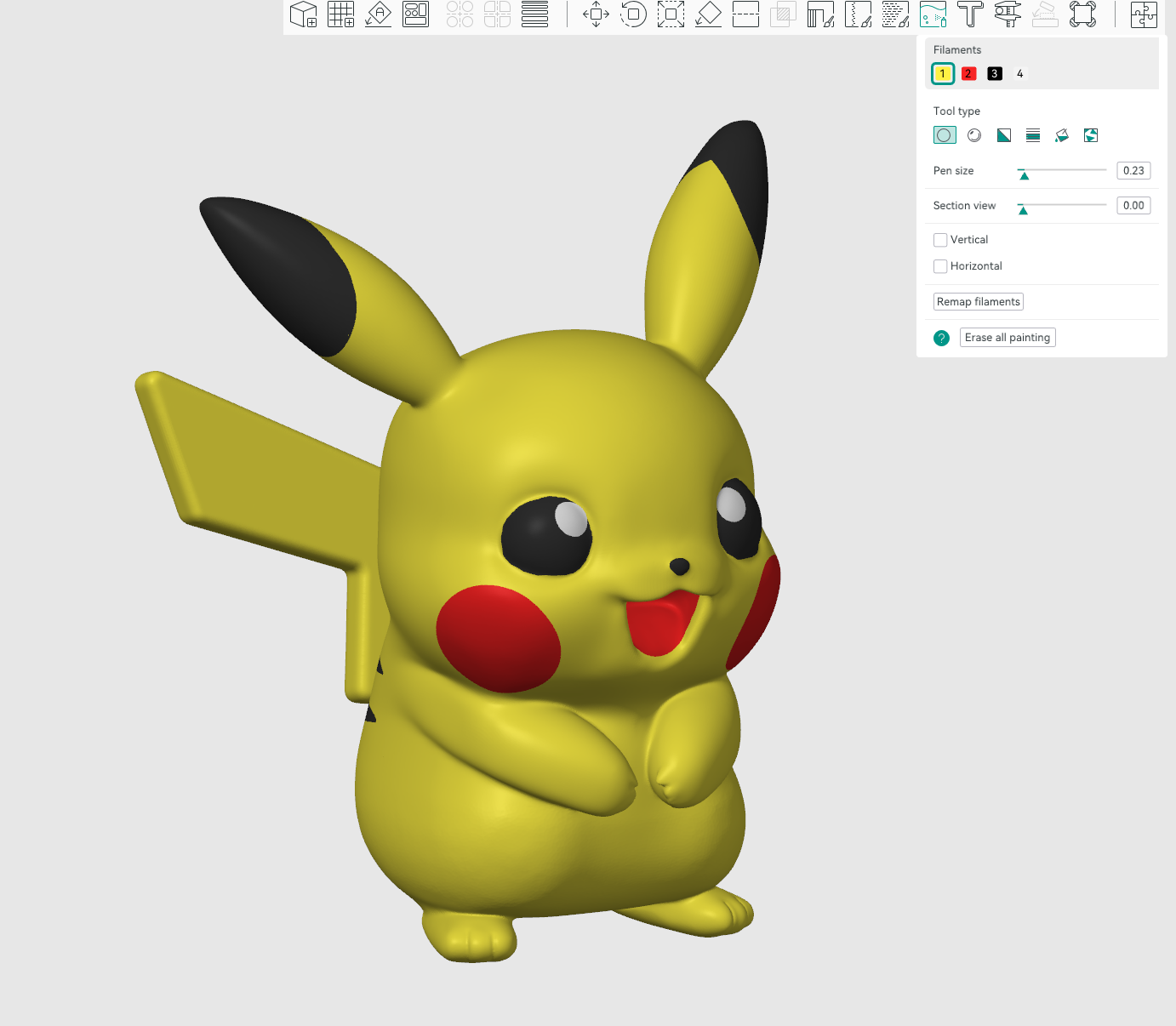The height and width of the screenshot is (1026, 1176).
Task: Select the Measure caliper tool
Action: (1008, 14)
